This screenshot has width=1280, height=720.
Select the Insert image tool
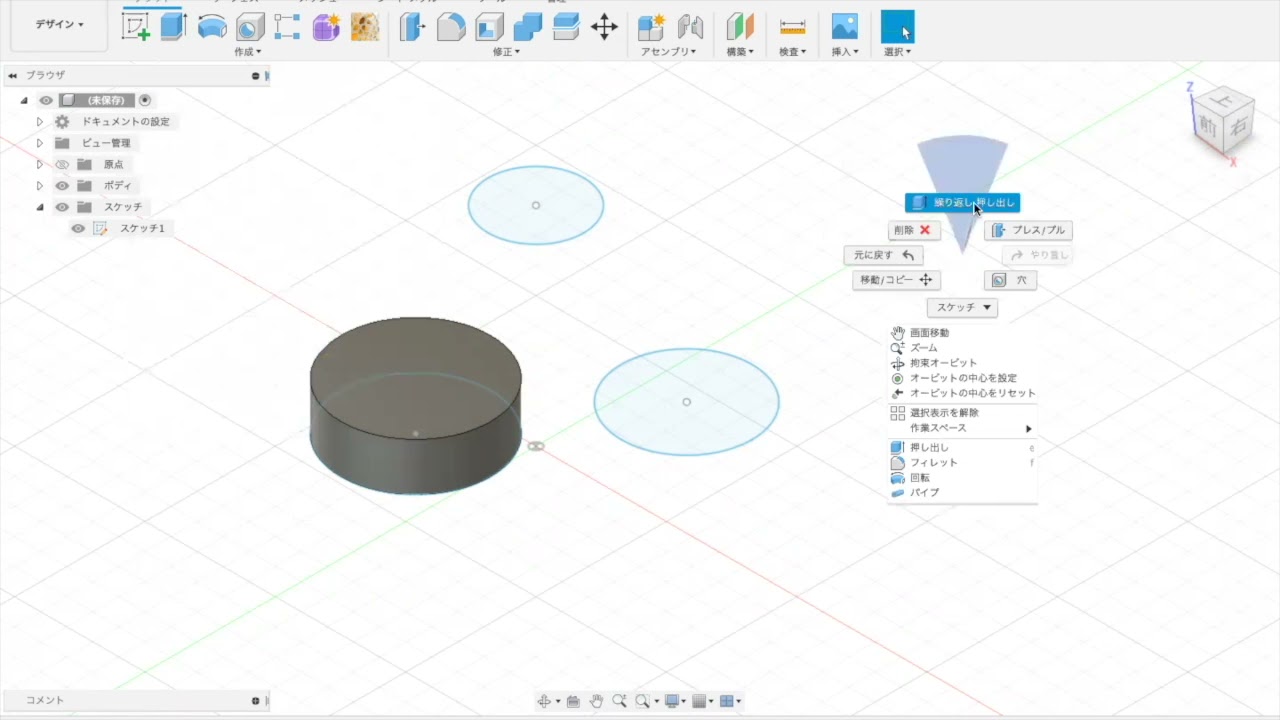(845, 27)
